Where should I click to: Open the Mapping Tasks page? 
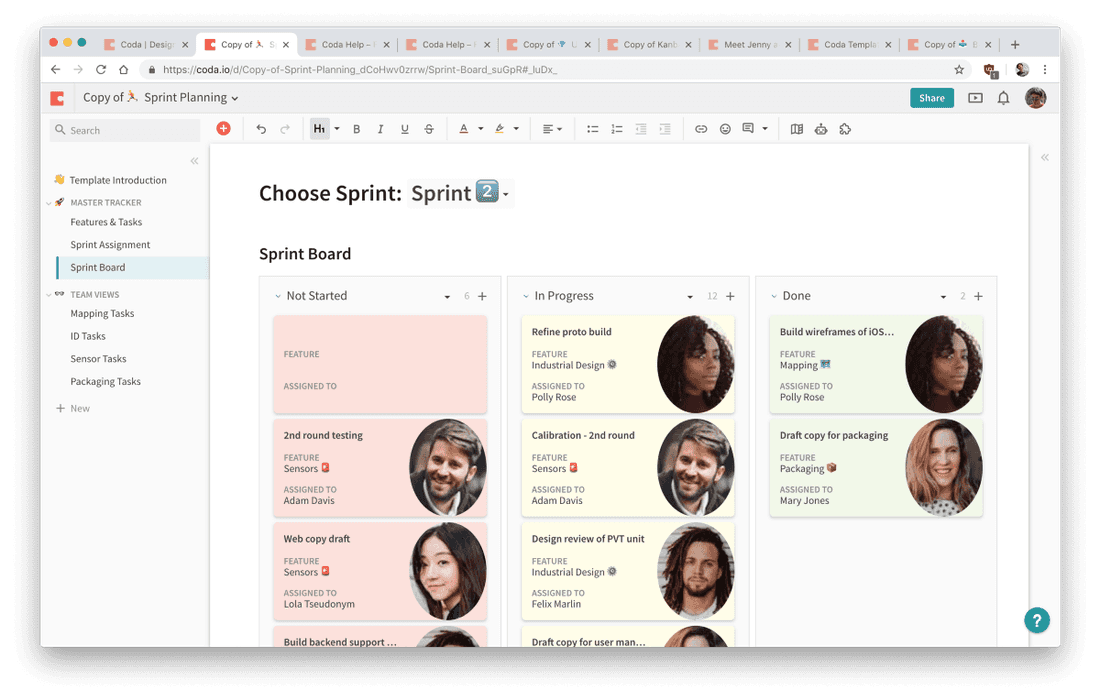102,313
